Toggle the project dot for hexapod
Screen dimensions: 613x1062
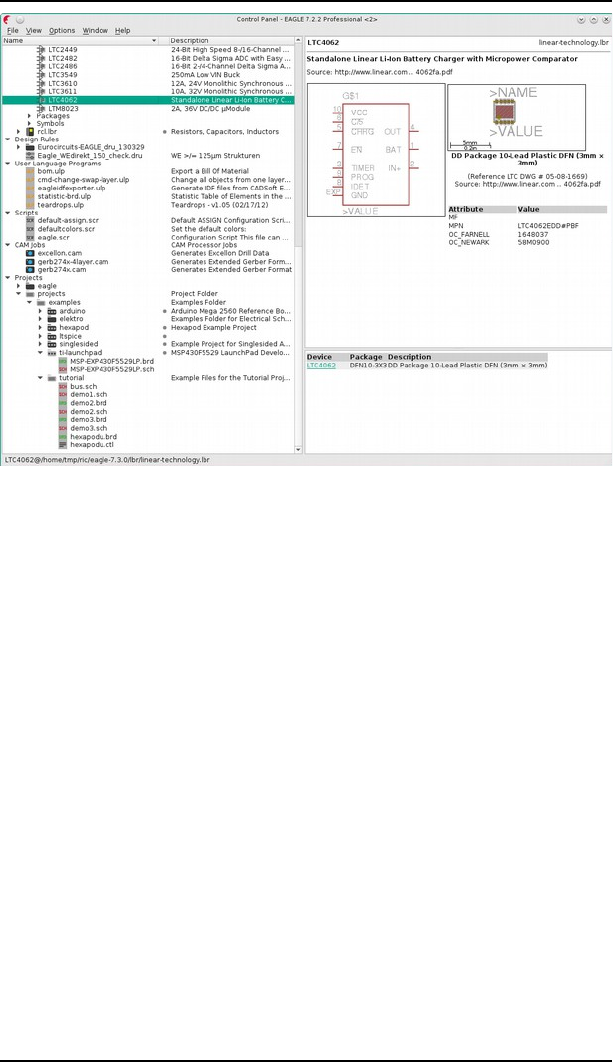coord(165,328)
